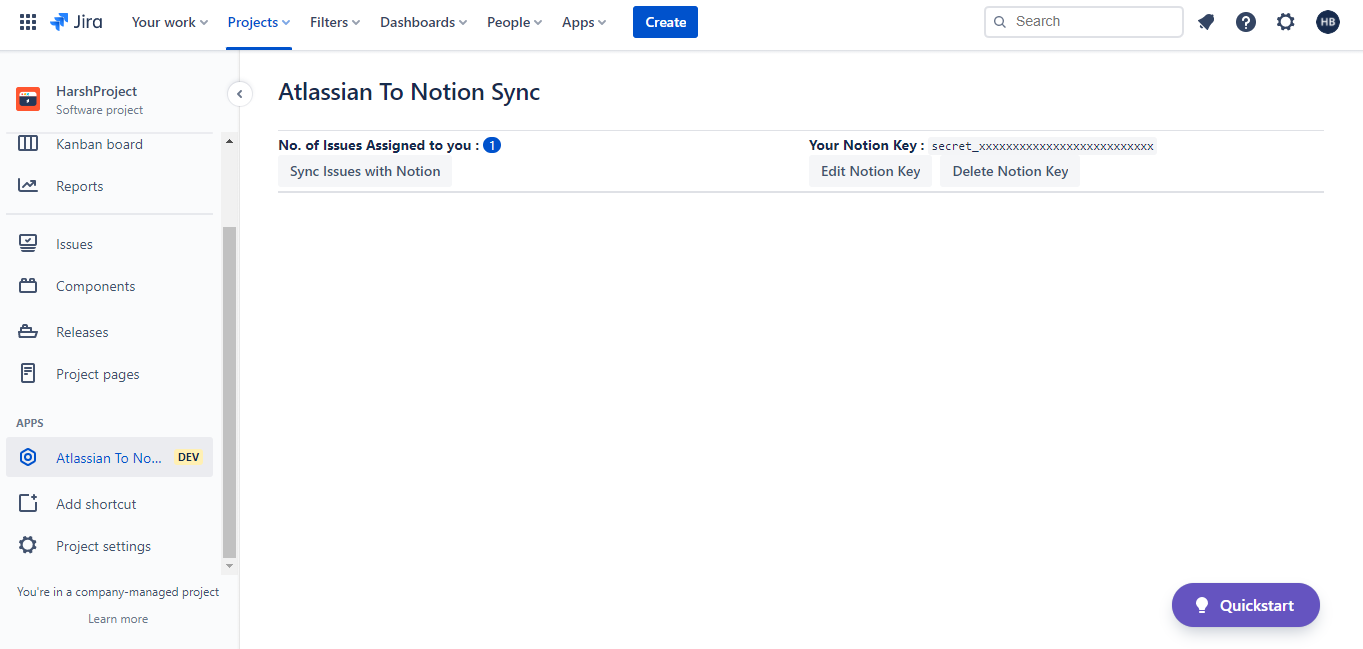Open Reports in the sidebar
The width and height of the screenshot is (1363, 649).
110,186
